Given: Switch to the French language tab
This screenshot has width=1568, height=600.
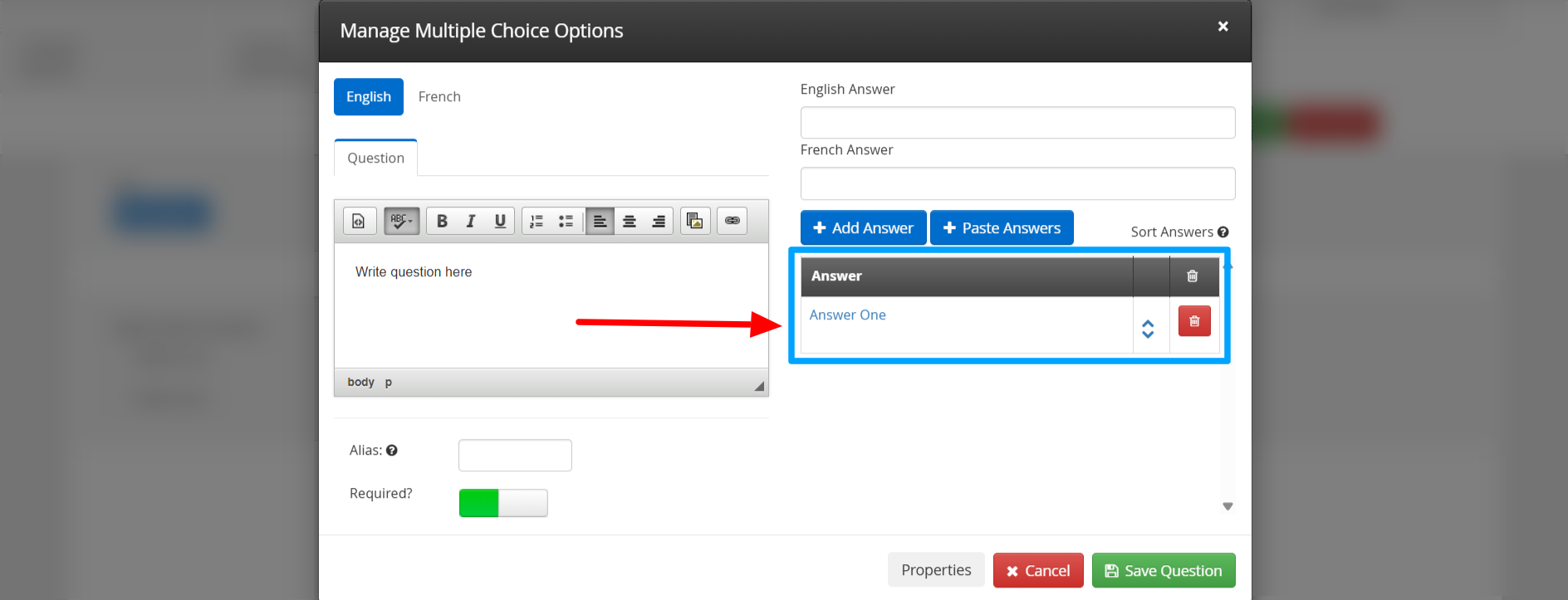Looking at the screenshot, I should point(439,97).
